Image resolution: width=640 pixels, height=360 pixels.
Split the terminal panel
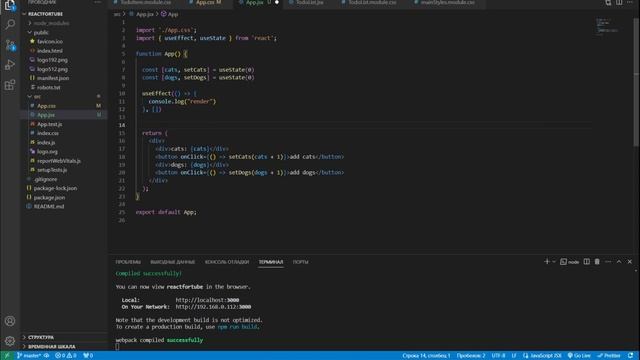[x=587, y=262]
